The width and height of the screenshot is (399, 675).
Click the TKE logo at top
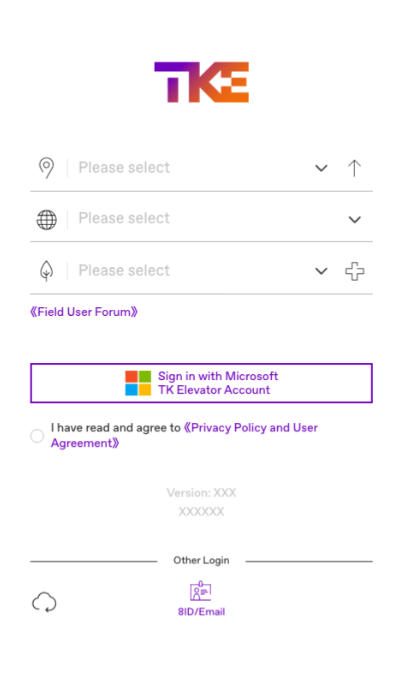pyautogui.click(x=201, y=82)
